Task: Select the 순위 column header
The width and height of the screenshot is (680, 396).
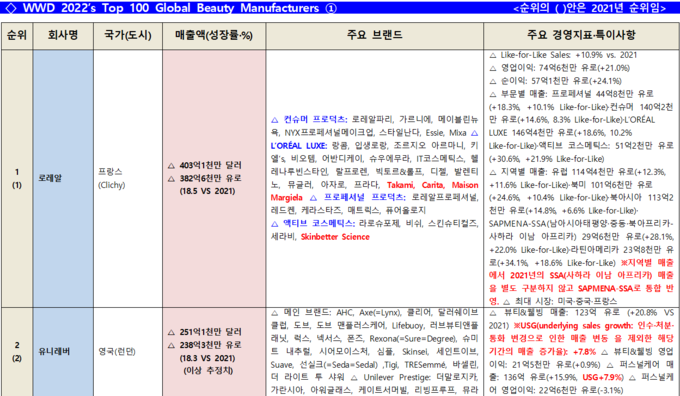Action: pyautogui.click(x=17, y=36)
